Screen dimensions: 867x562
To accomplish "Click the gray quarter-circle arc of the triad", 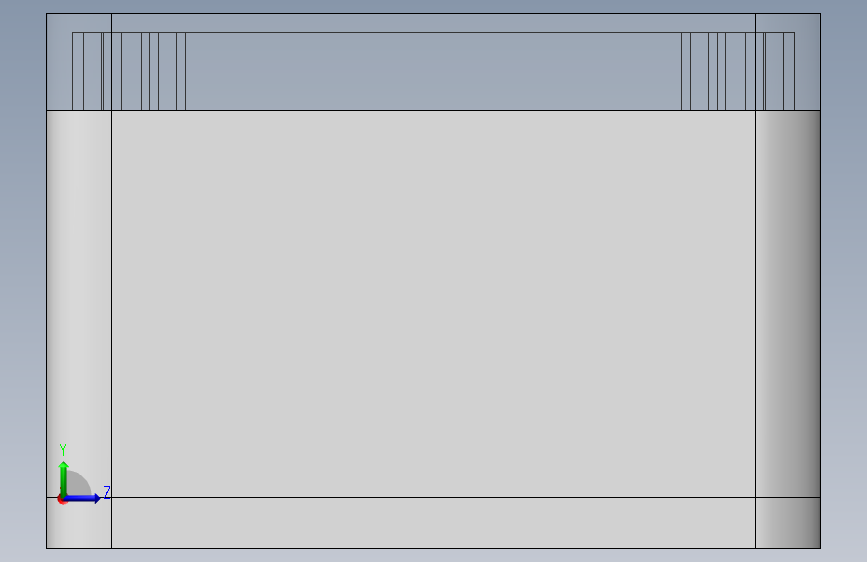I will point(79,482).
